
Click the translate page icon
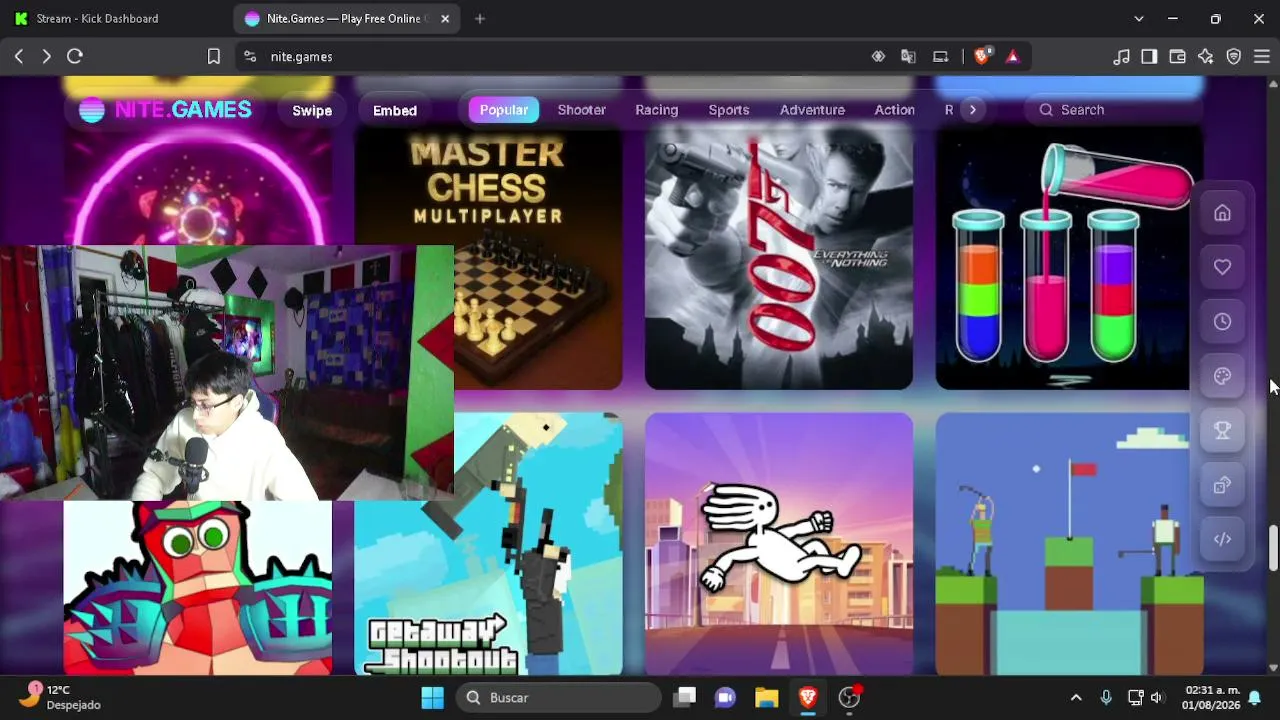point(908,57)
